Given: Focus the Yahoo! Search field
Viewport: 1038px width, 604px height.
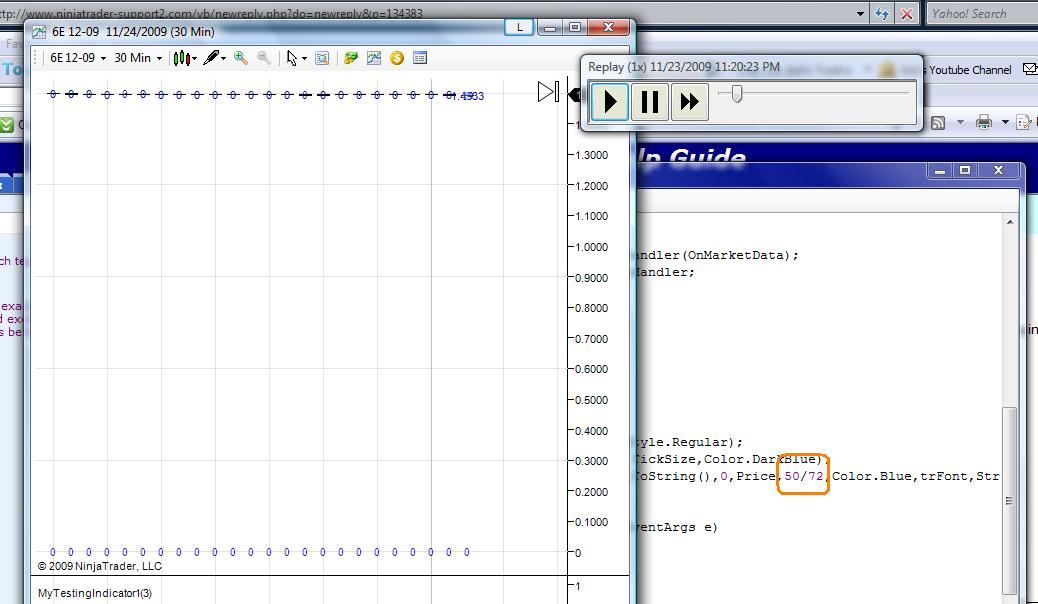Looking at the screenshot, I should 982,13.
